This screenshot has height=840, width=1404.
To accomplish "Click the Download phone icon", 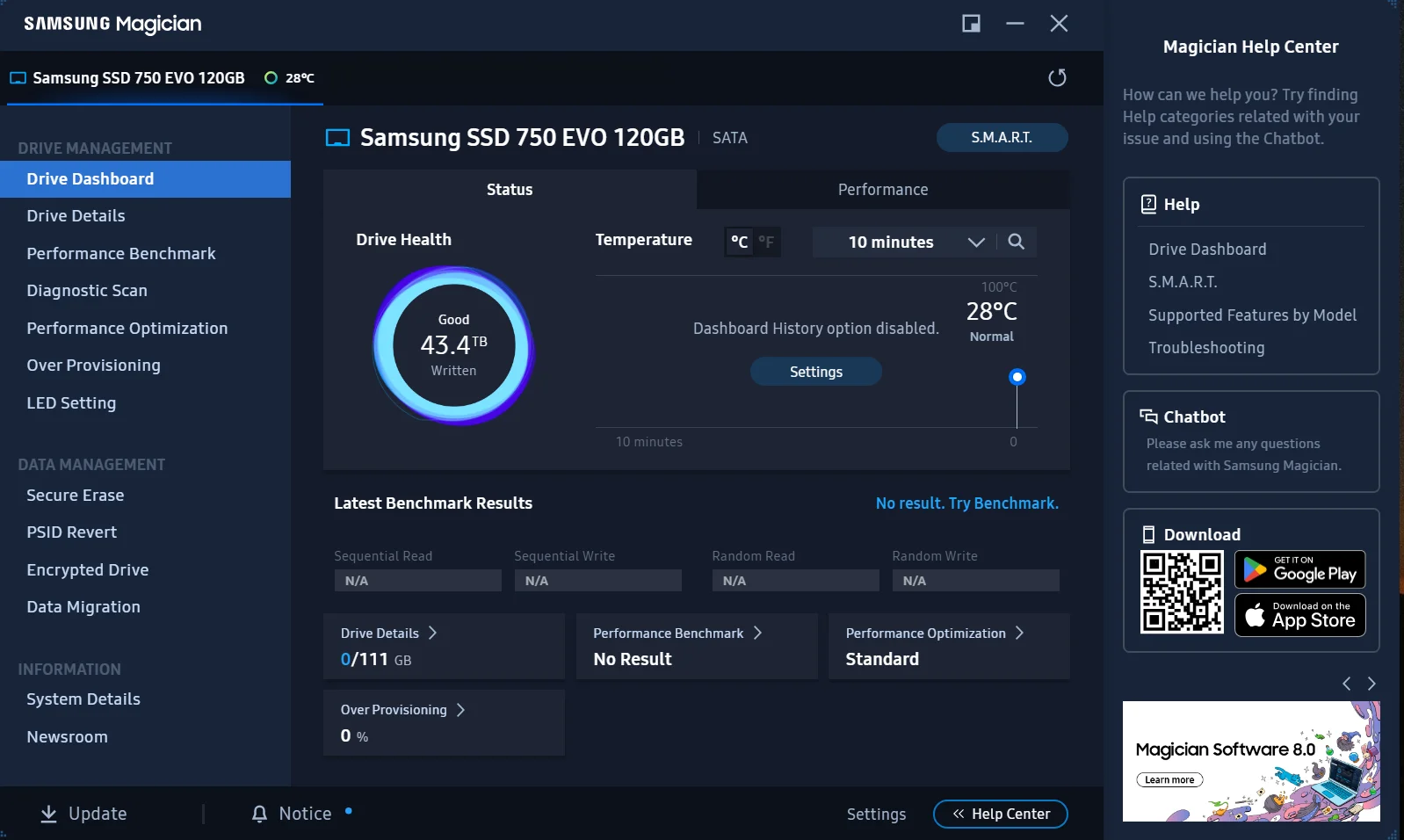I will pos(1148,534).
